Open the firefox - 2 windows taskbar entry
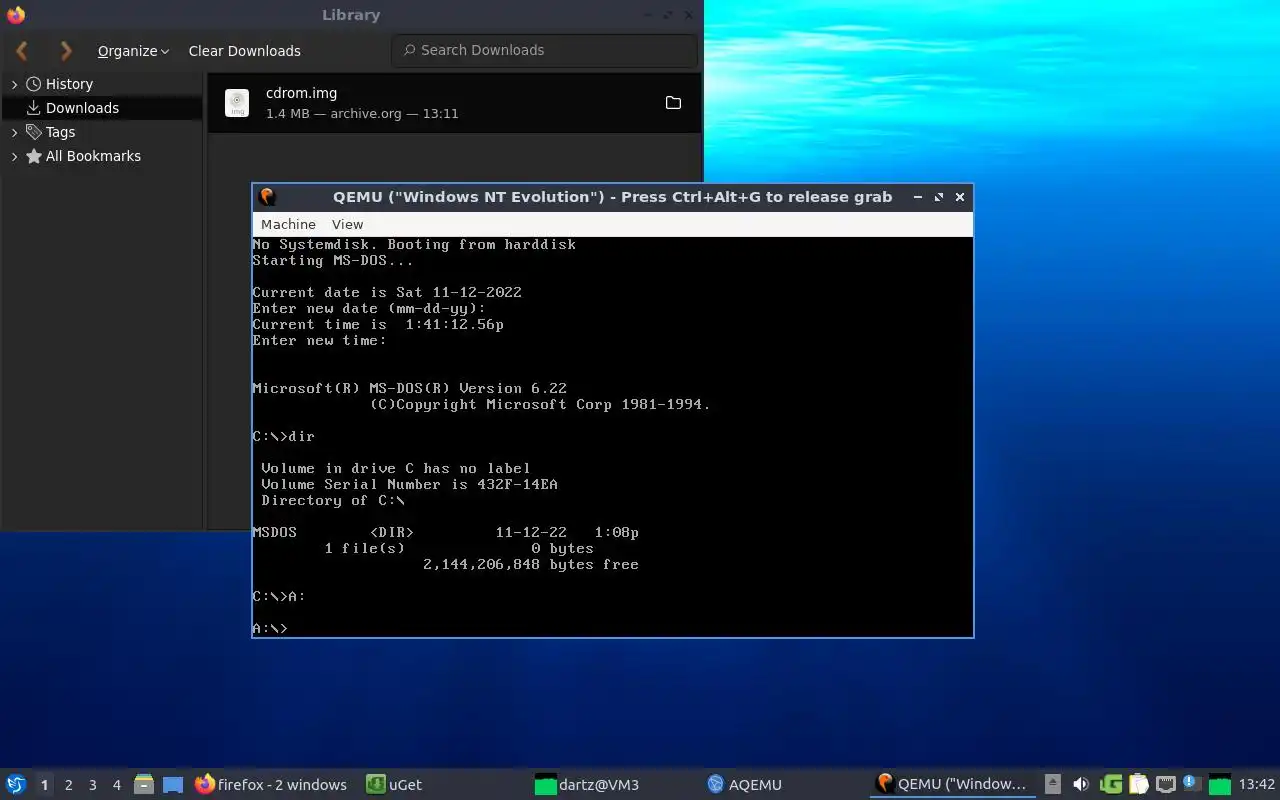Viewport: 1280px width, 800px height. [x=272, y=785]
